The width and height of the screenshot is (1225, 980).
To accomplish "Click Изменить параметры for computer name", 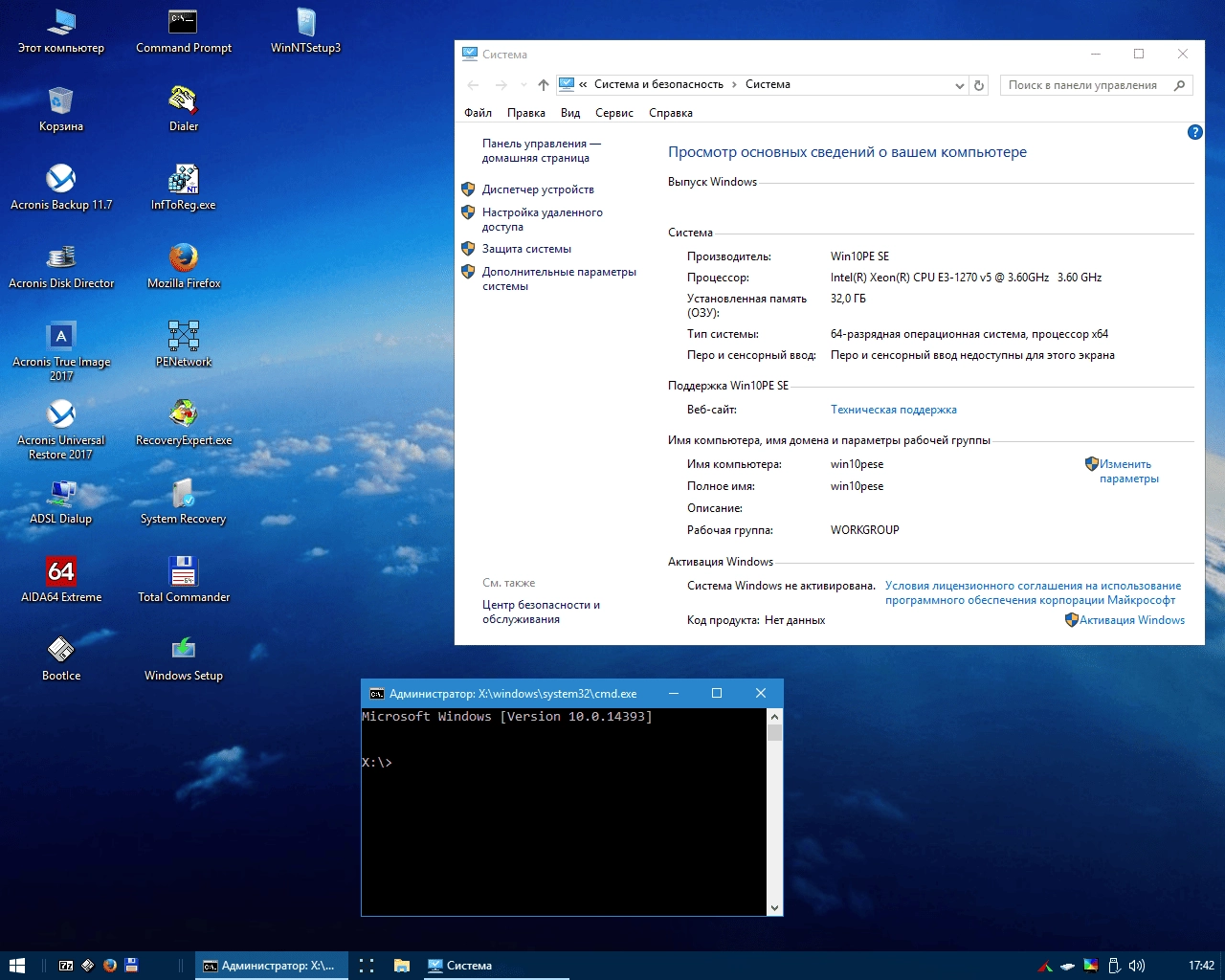I will (x=1128, y=472).
